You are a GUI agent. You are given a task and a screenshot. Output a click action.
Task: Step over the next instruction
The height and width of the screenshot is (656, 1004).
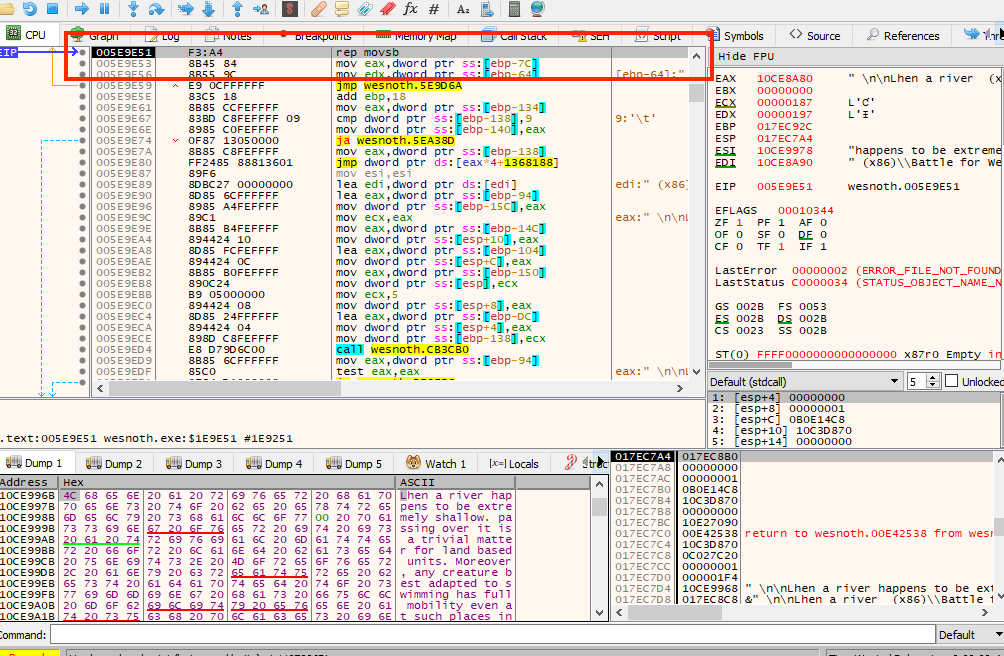click(x=156, y=8)
